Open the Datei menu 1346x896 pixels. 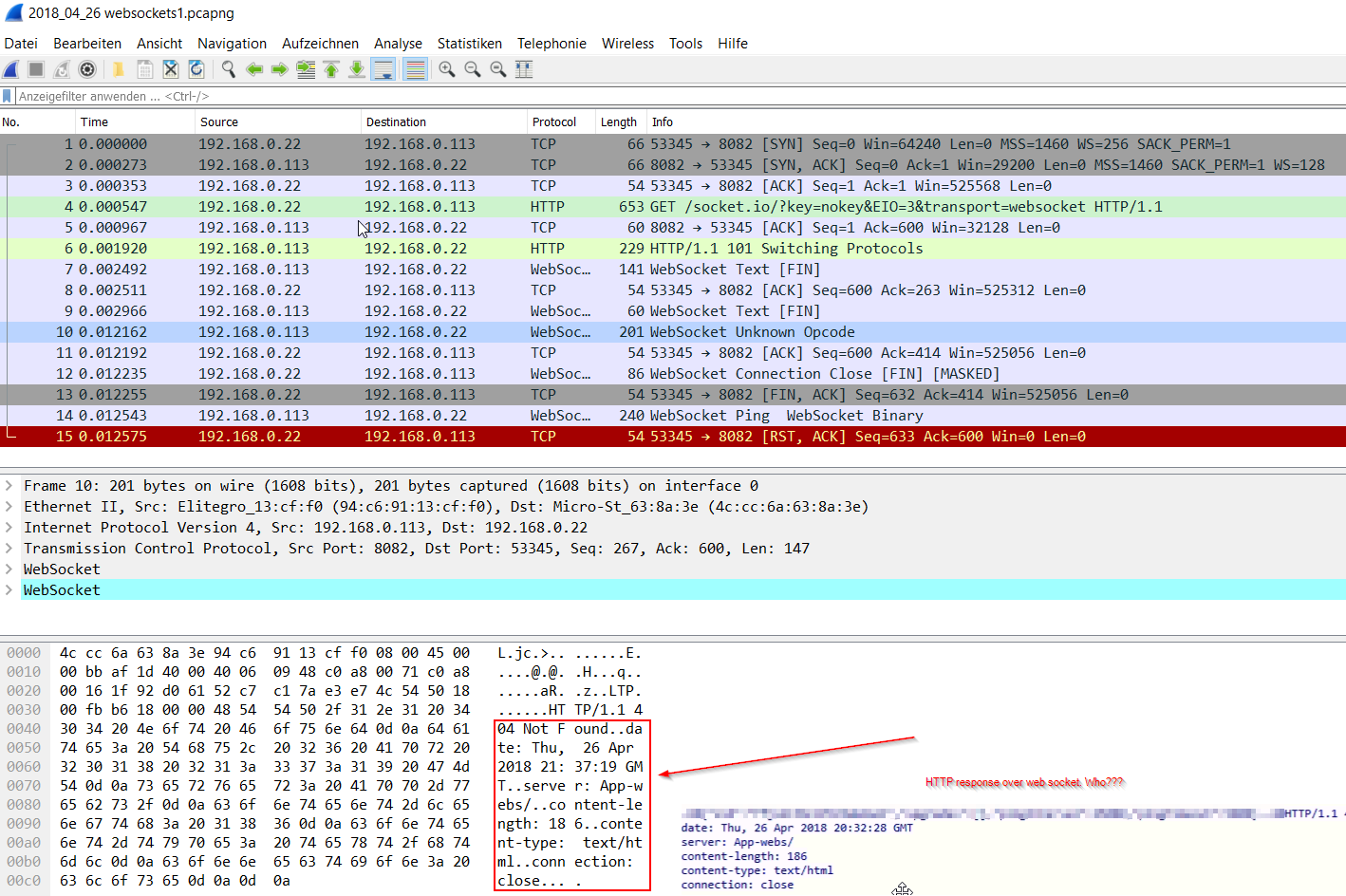(x=21, y=44)
